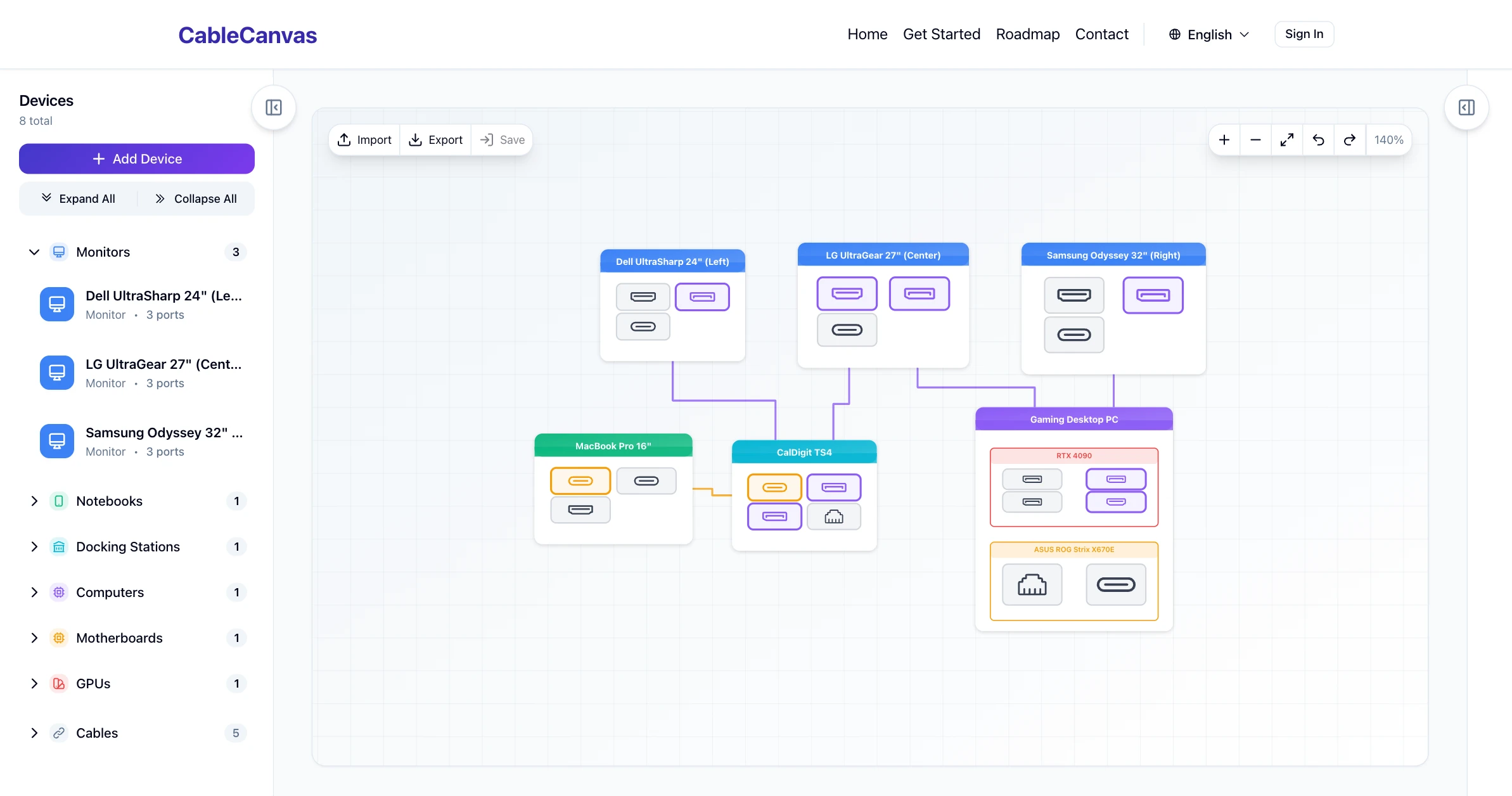
Task: Open the Get Started page
Action: pyautogui.click(x=942, y=34)
